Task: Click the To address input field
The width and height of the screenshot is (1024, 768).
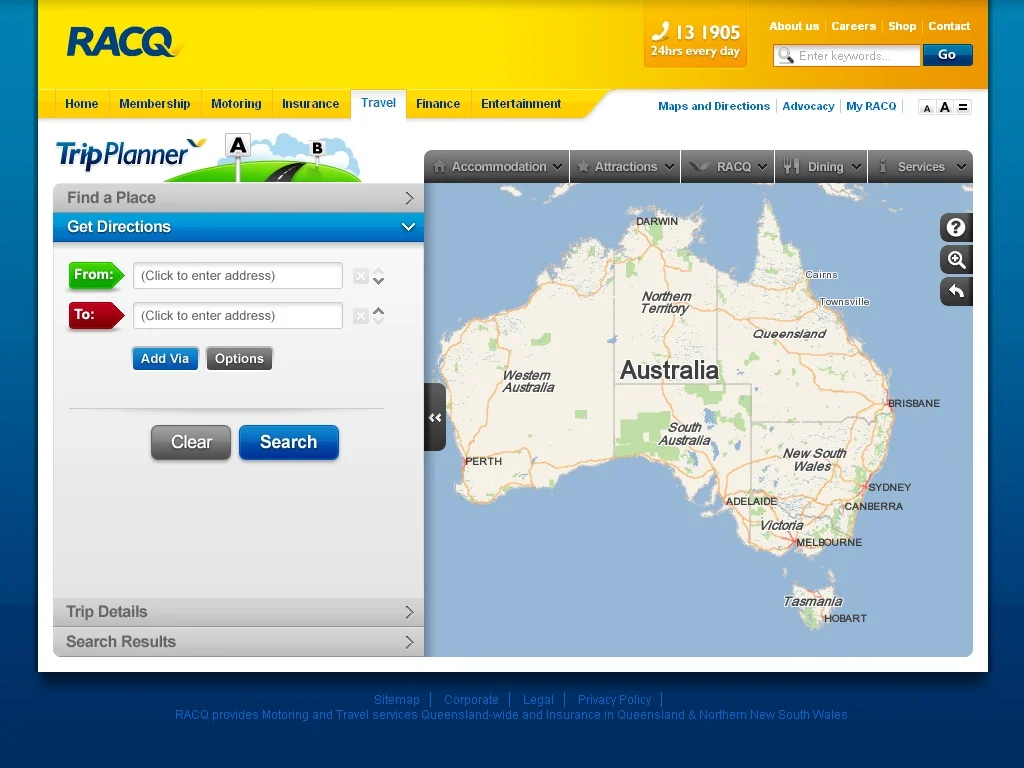Action: click(x=238, y=315)
